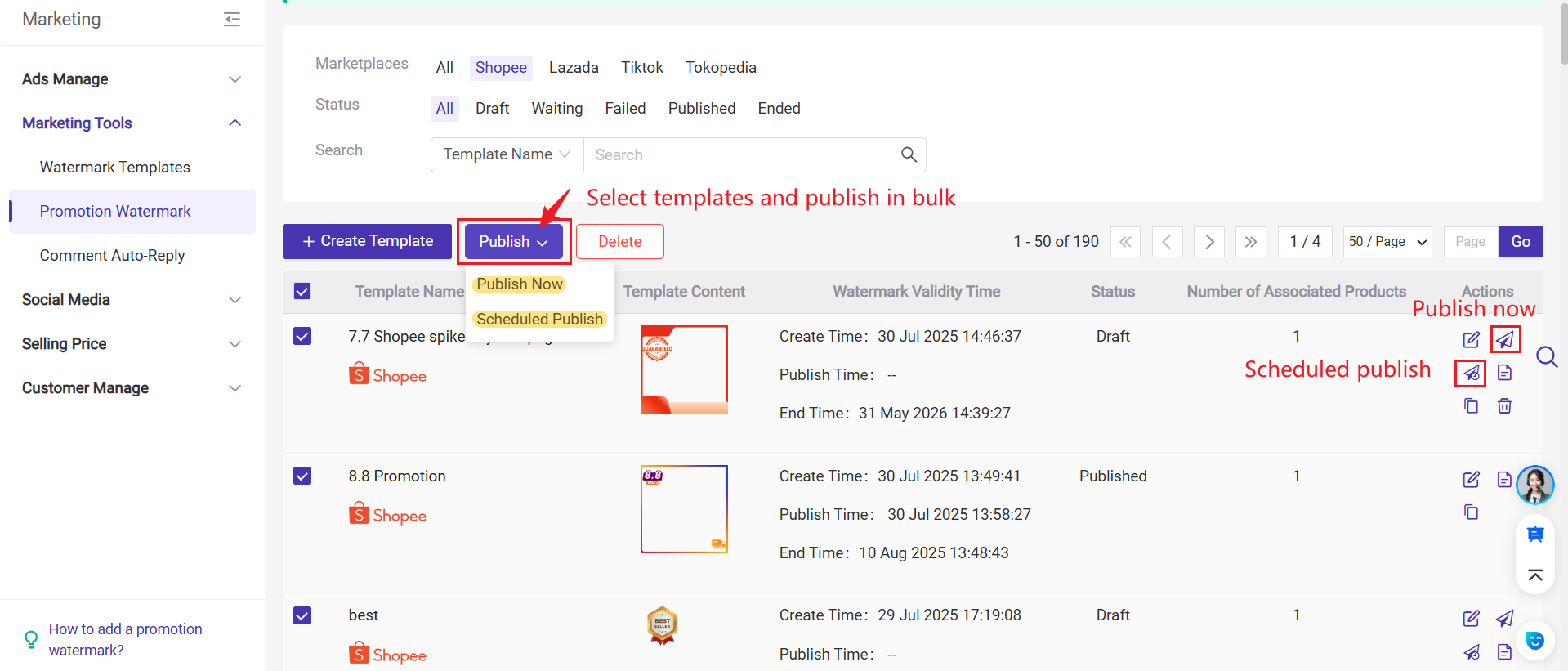Select the All status filter

click(444, 109)
